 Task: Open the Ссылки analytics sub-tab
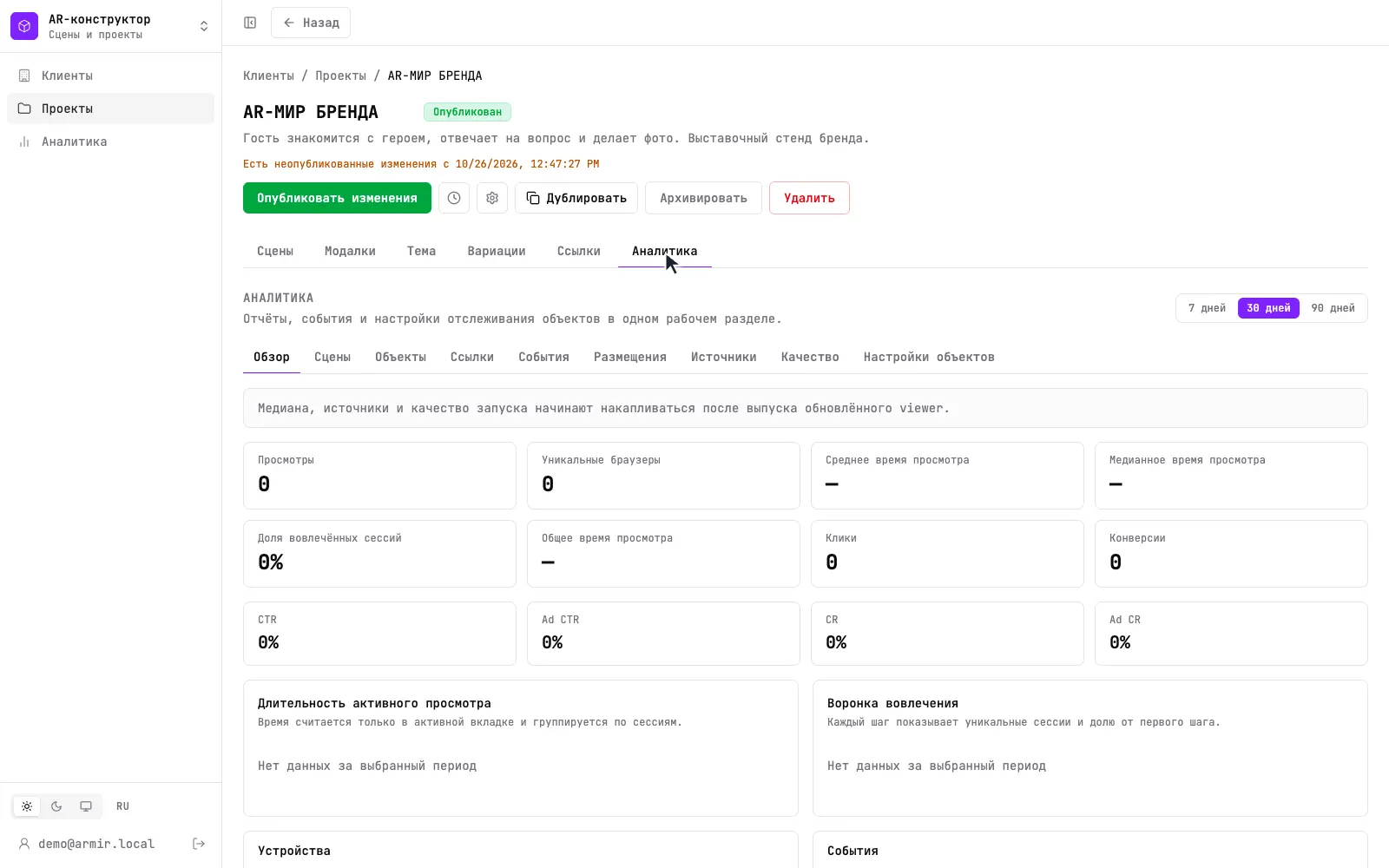pyautogui.click(x=472, y=357)
